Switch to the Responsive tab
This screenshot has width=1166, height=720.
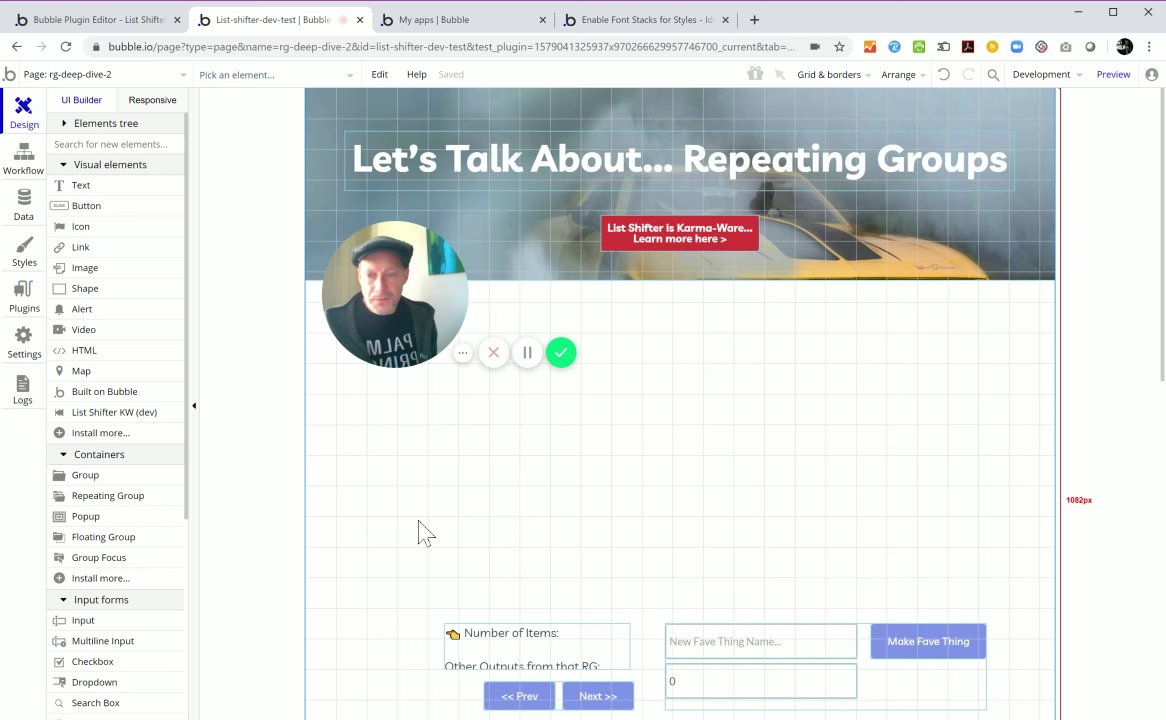(x=152, y=100)
